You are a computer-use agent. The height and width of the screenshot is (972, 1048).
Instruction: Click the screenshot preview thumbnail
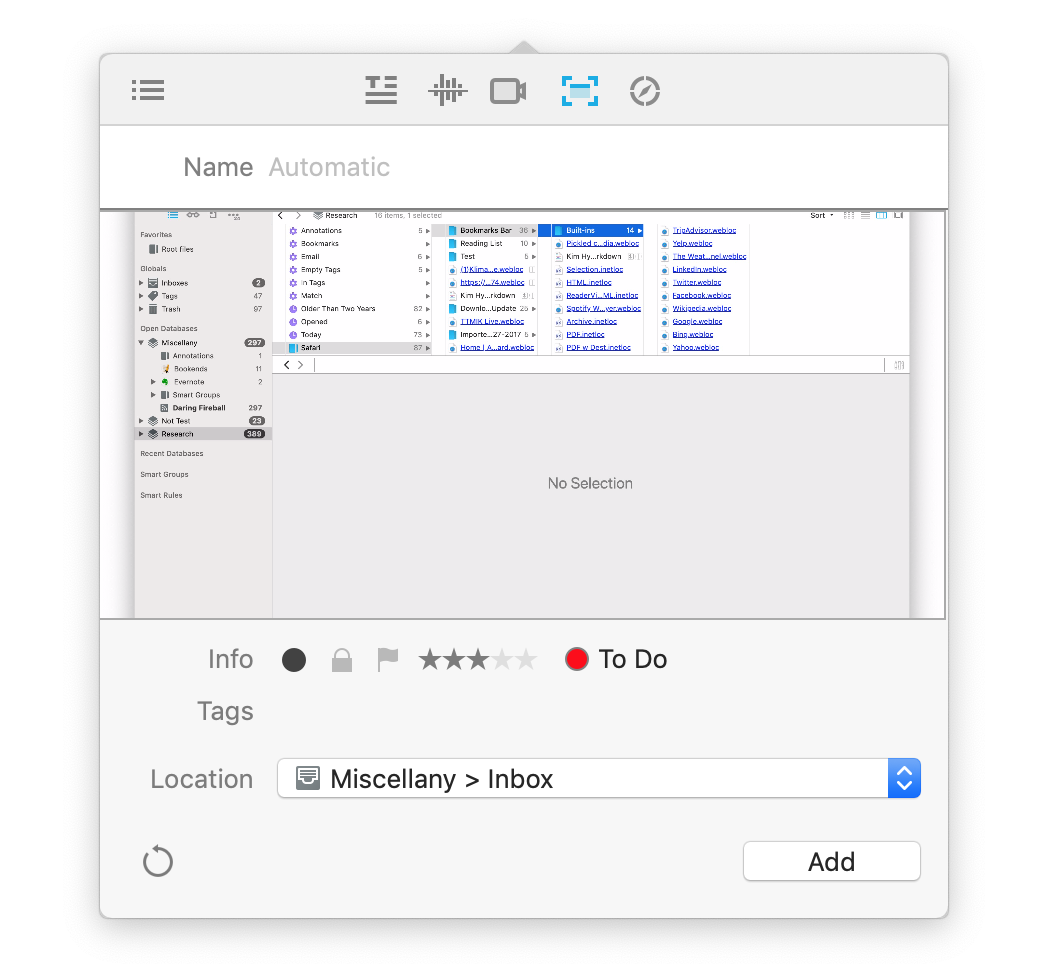[522, 415]
